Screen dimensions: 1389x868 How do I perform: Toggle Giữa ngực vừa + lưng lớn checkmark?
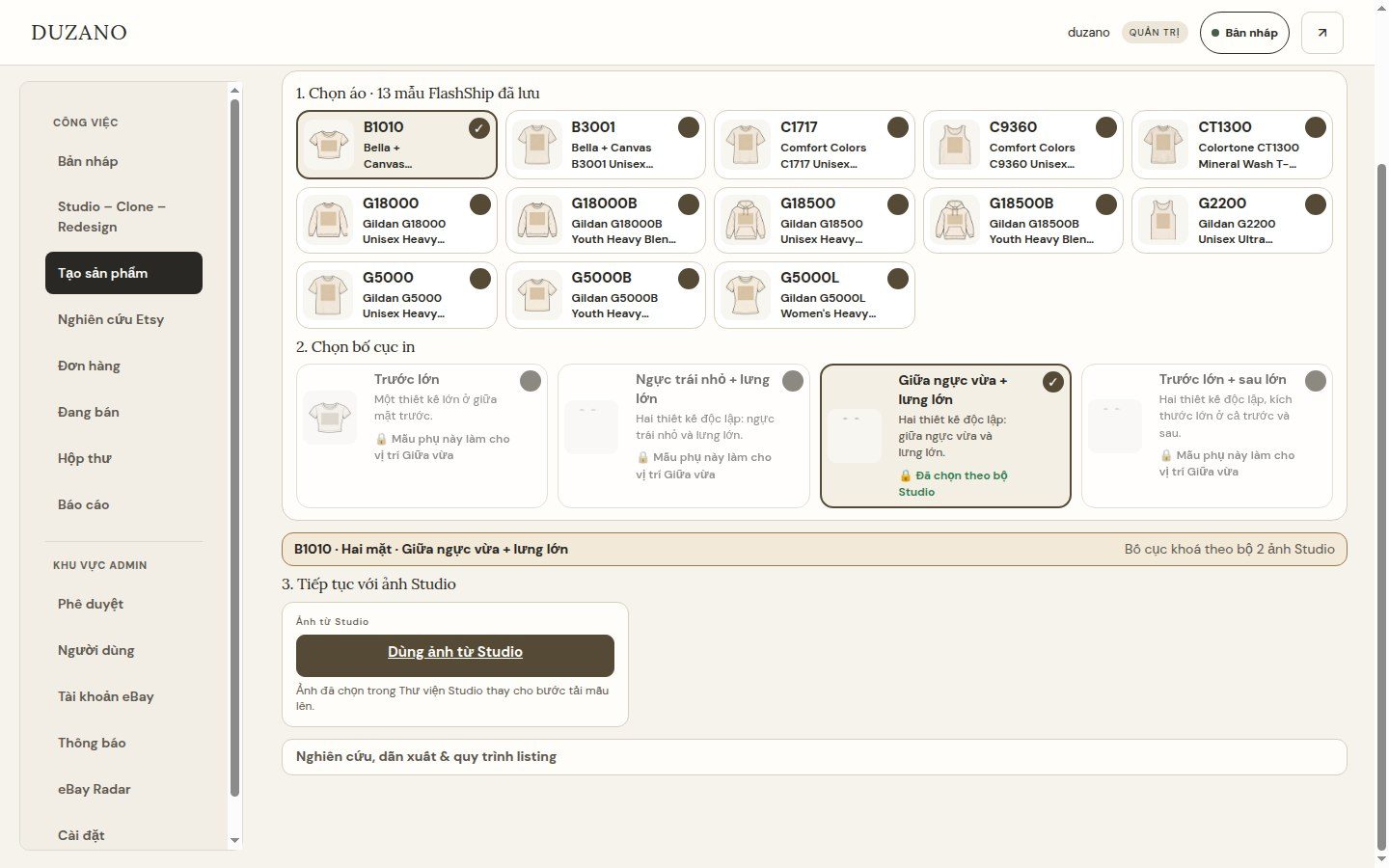click(1053, 382)
